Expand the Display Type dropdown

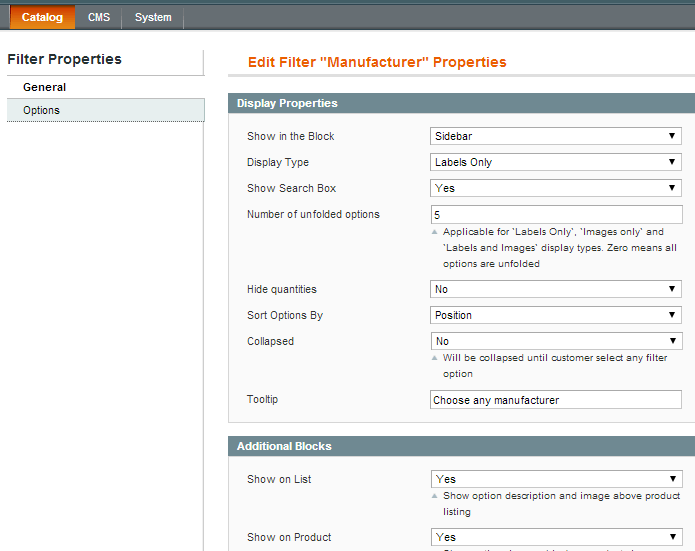(x=555, y=162)
